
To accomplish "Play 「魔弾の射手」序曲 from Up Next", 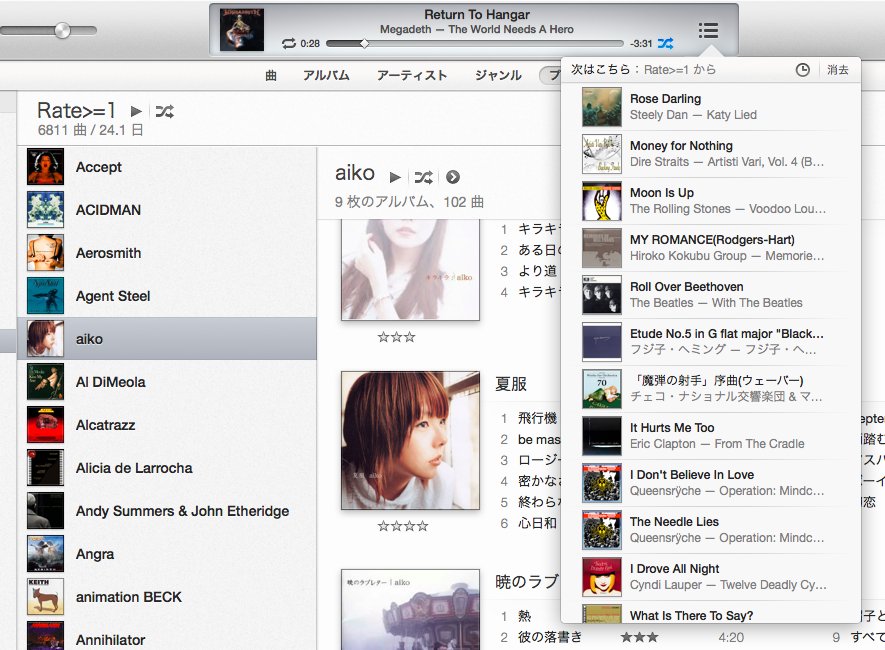I will point(711,389).
